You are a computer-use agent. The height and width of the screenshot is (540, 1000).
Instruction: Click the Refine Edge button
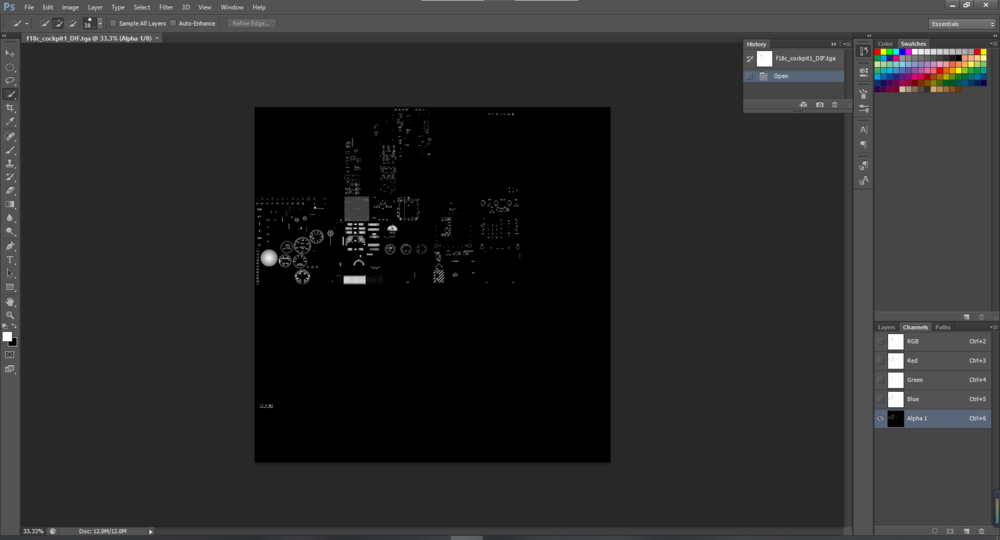click(x=251, y=23)
